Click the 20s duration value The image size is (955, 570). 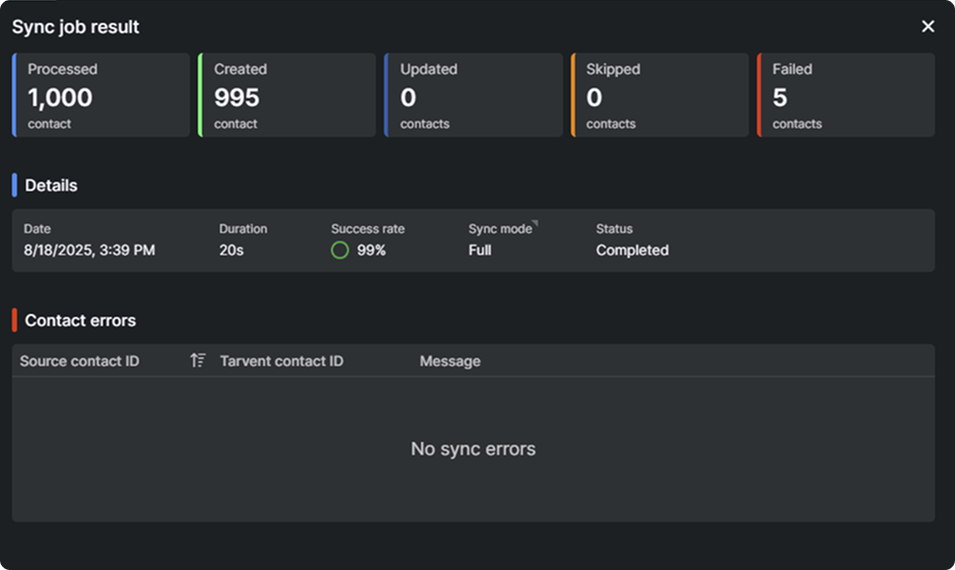click(x=231, y=250)
